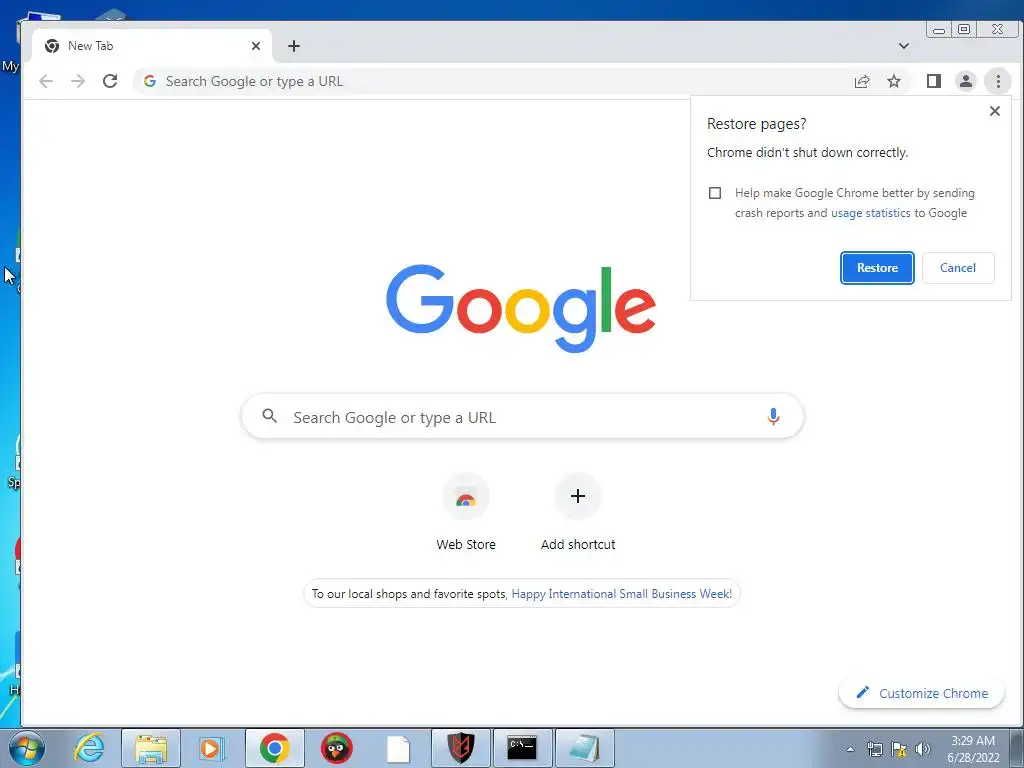This screenshot has height=768, width=1024.
Task: Open the Action Center flag icon
Action: pyautogui.click(x=899, y=749)
